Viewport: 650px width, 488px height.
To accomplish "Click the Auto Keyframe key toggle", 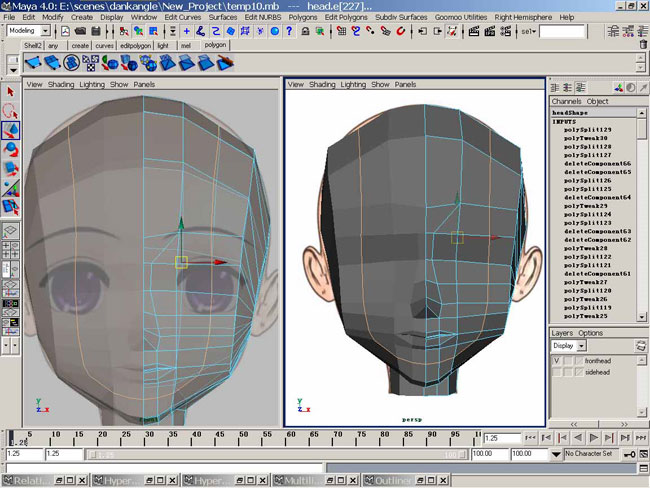I will [x=629, y=454].
